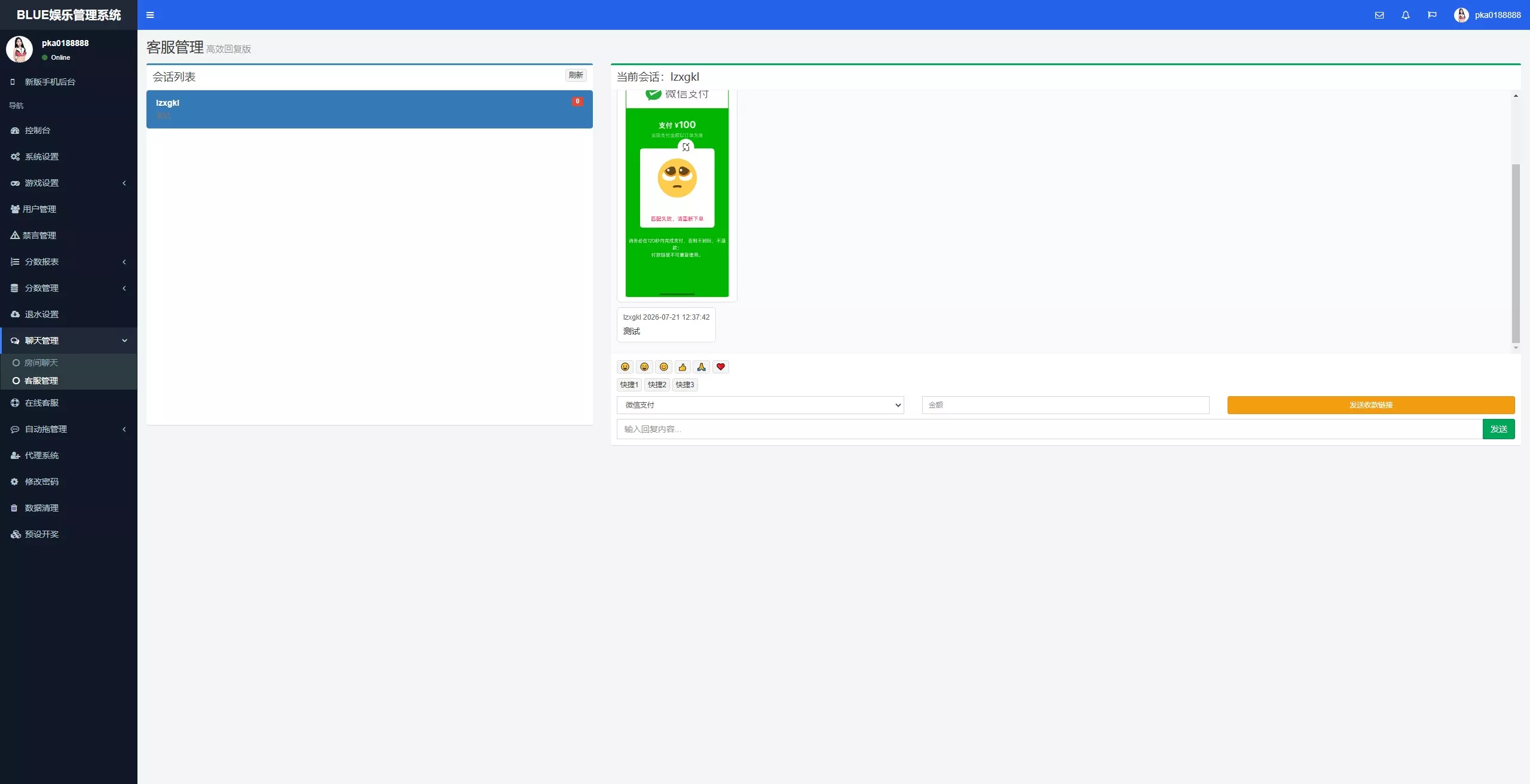Expand 分数报表 submenu chevron

coord(124,262)
